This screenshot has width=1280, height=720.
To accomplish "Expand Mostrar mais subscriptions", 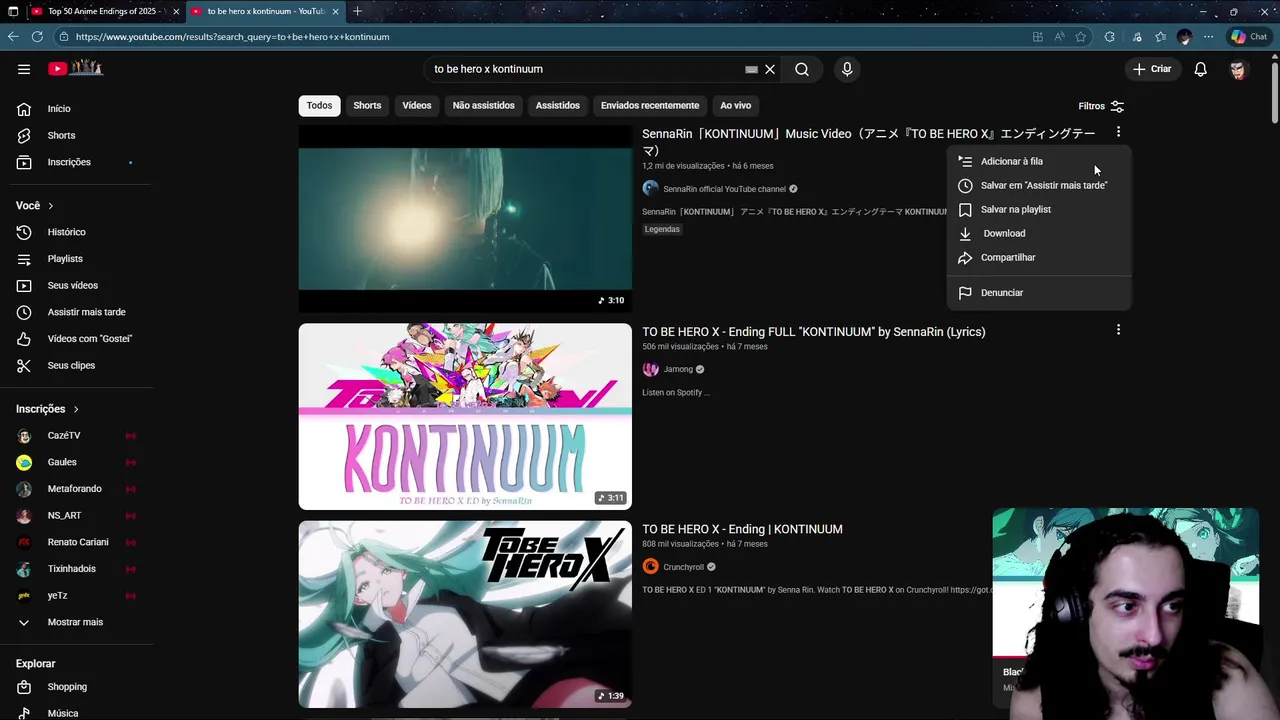I will (x=76, y=622).
